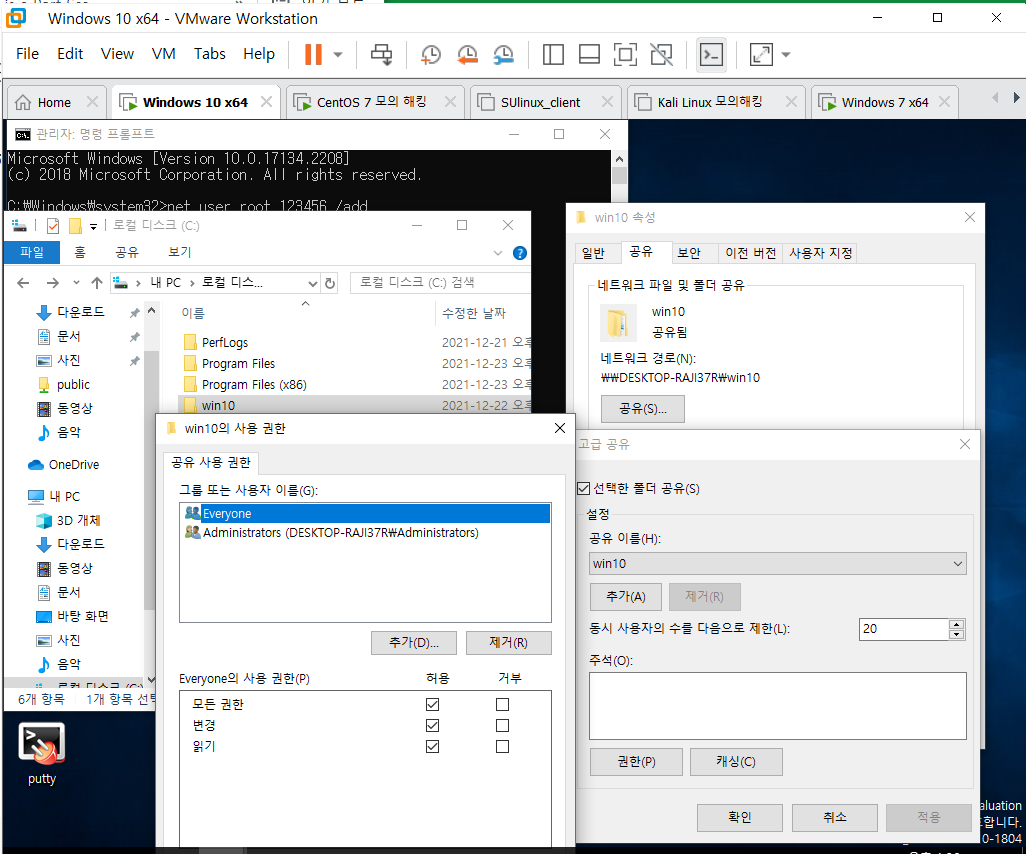
Task: Toggle the 선택한 폴더 공유 checkbox
Action: point(584,488)
